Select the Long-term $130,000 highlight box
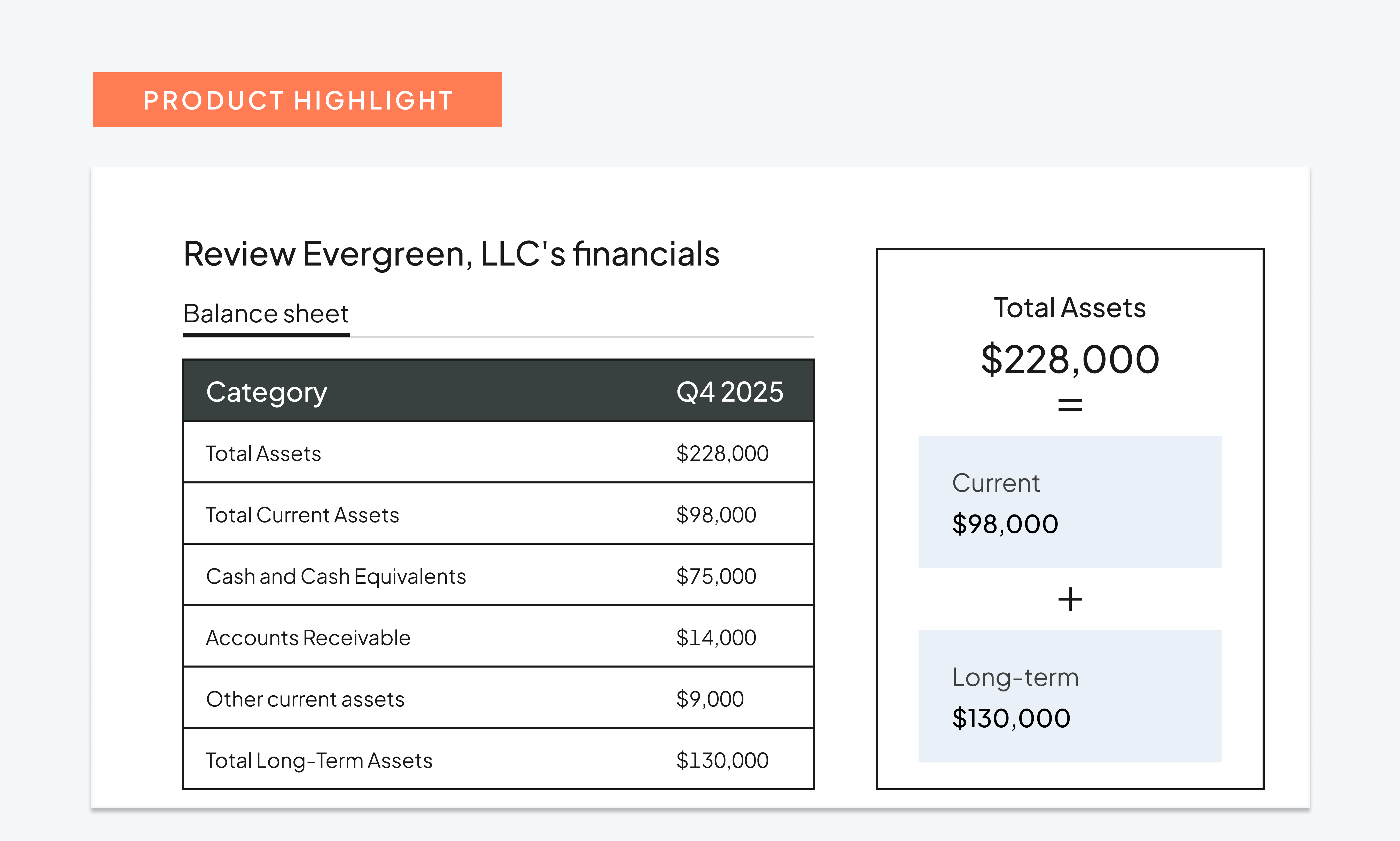Screen dimensions: 1400x841 click(x=1070, y=696)
